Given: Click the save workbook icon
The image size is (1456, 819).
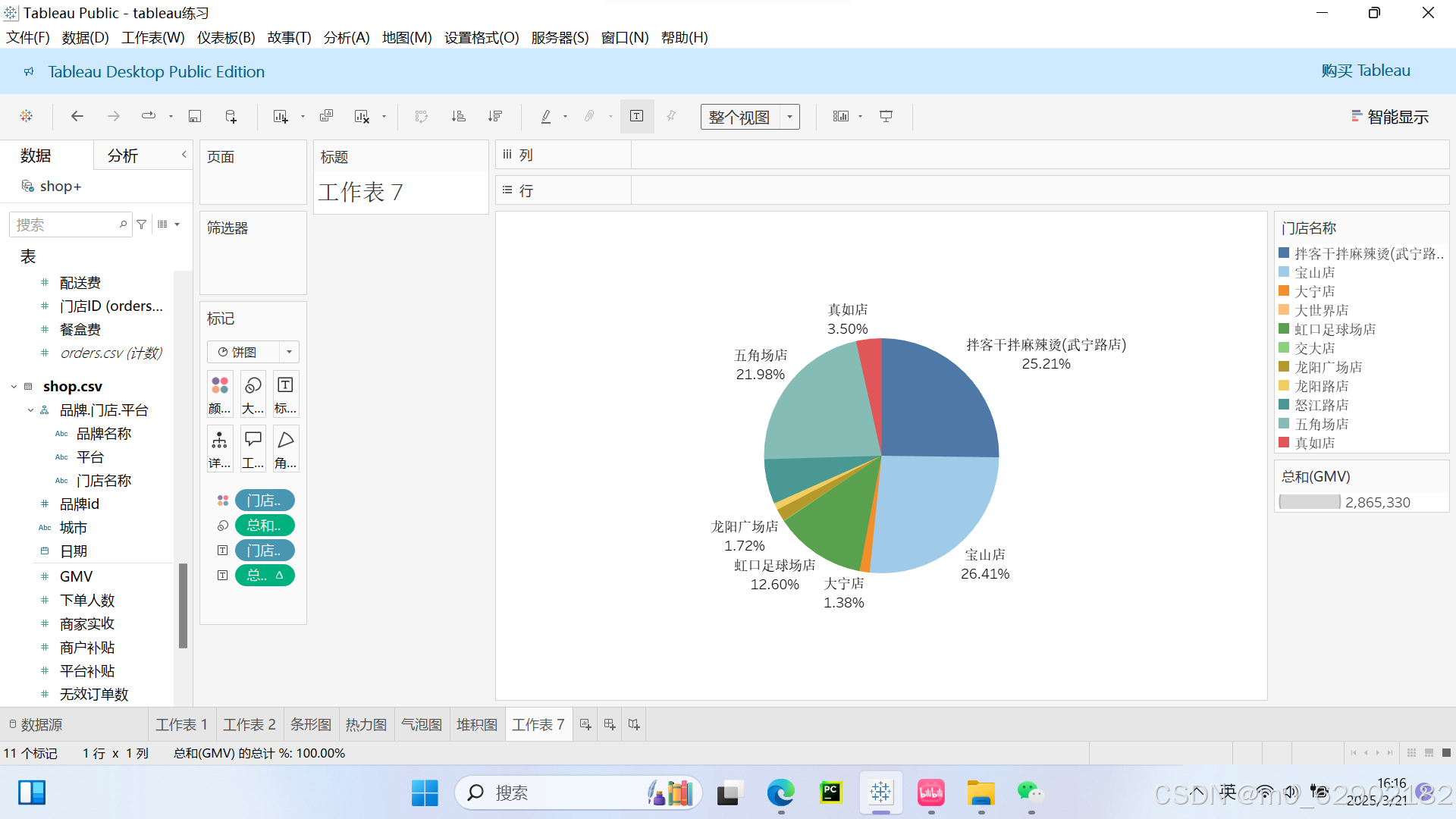Looking at the screenshot, I should pos(195,116).
